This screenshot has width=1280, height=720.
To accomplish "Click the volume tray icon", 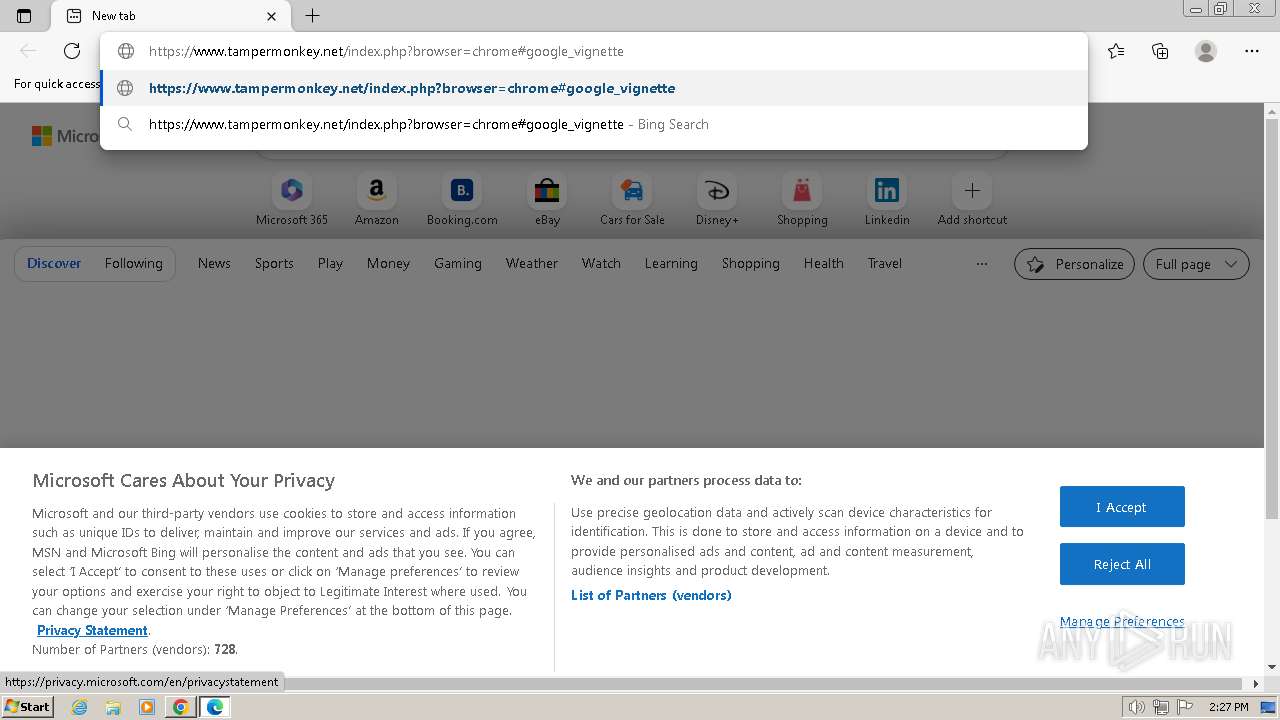I will [x=1136, y=707].
